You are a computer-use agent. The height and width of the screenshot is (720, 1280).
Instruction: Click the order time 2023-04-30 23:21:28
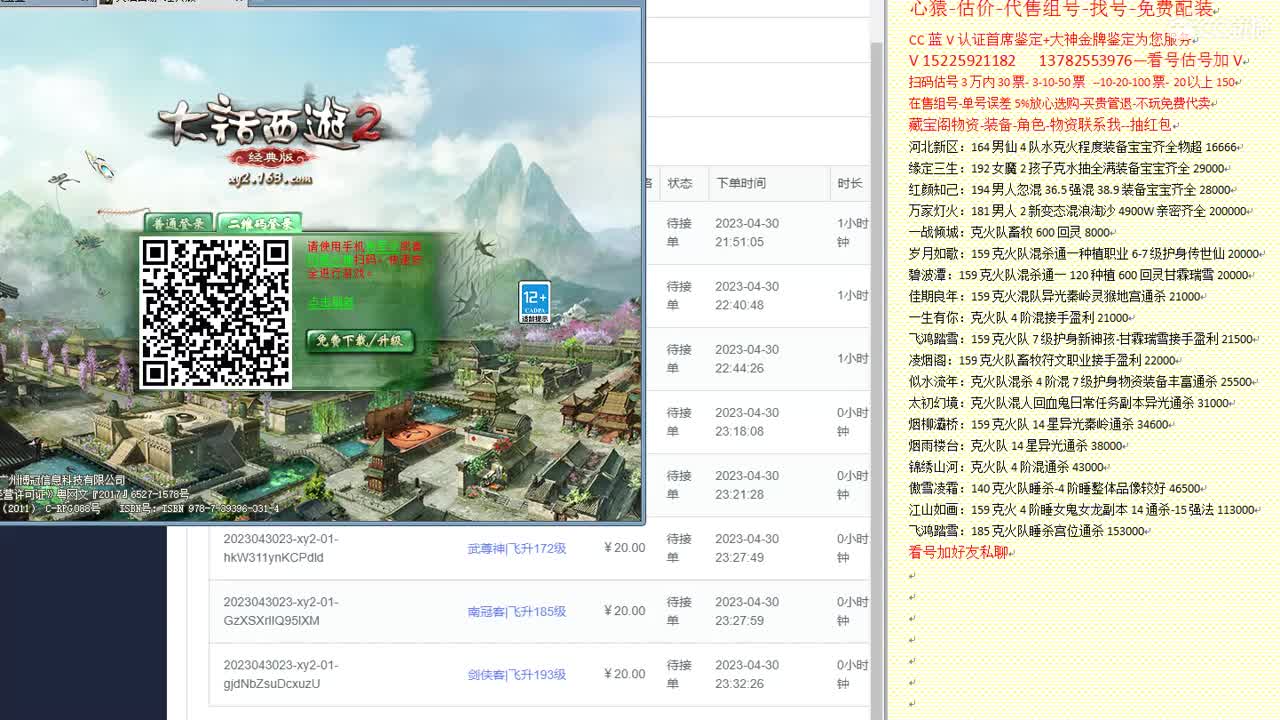click(747, 484)
